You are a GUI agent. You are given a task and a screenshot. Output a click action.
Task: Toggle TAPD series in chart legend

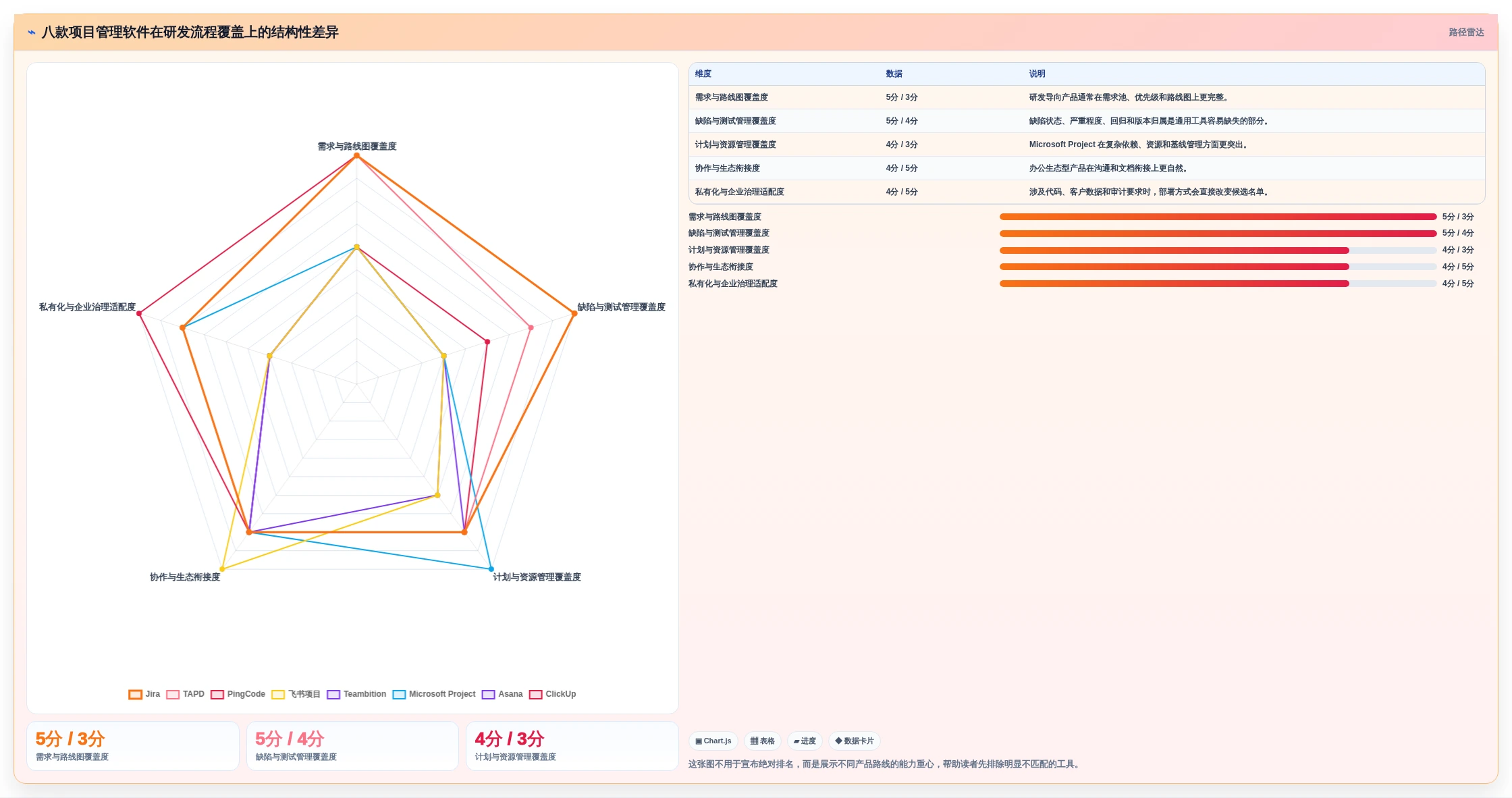(185, 694)
